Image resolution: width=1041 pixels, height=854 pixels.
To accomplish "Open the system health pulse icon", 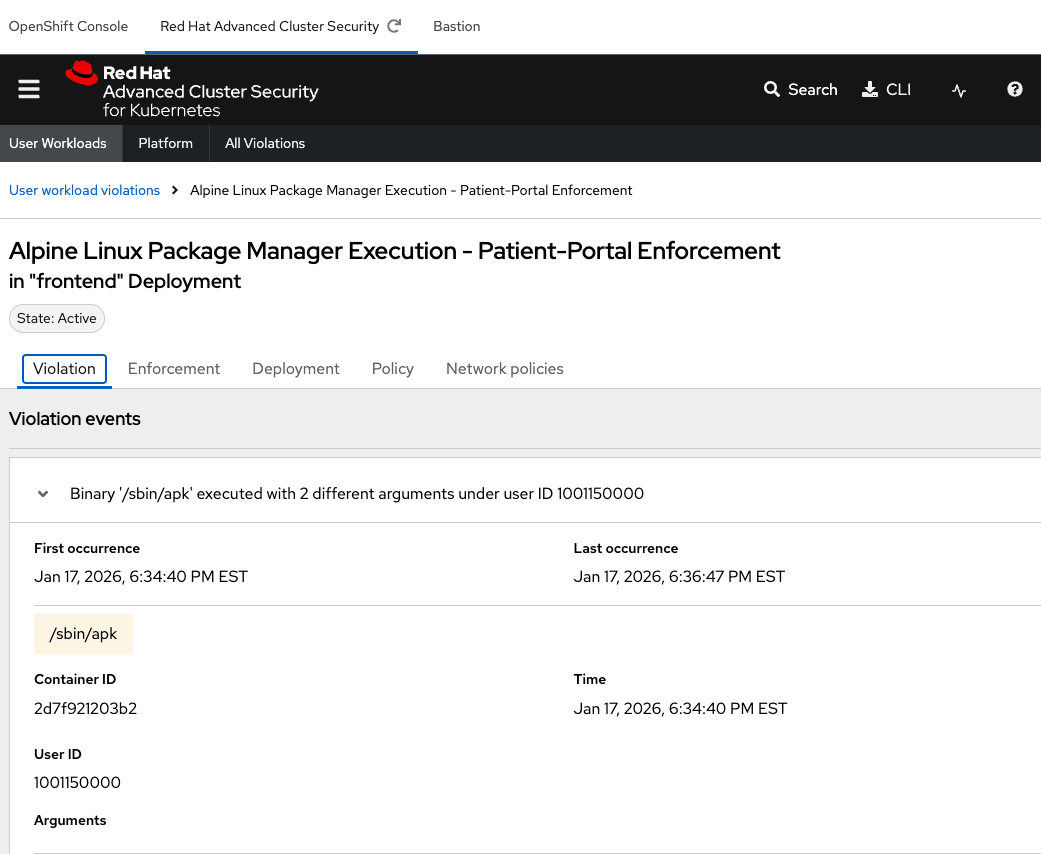I will [959, 91].
